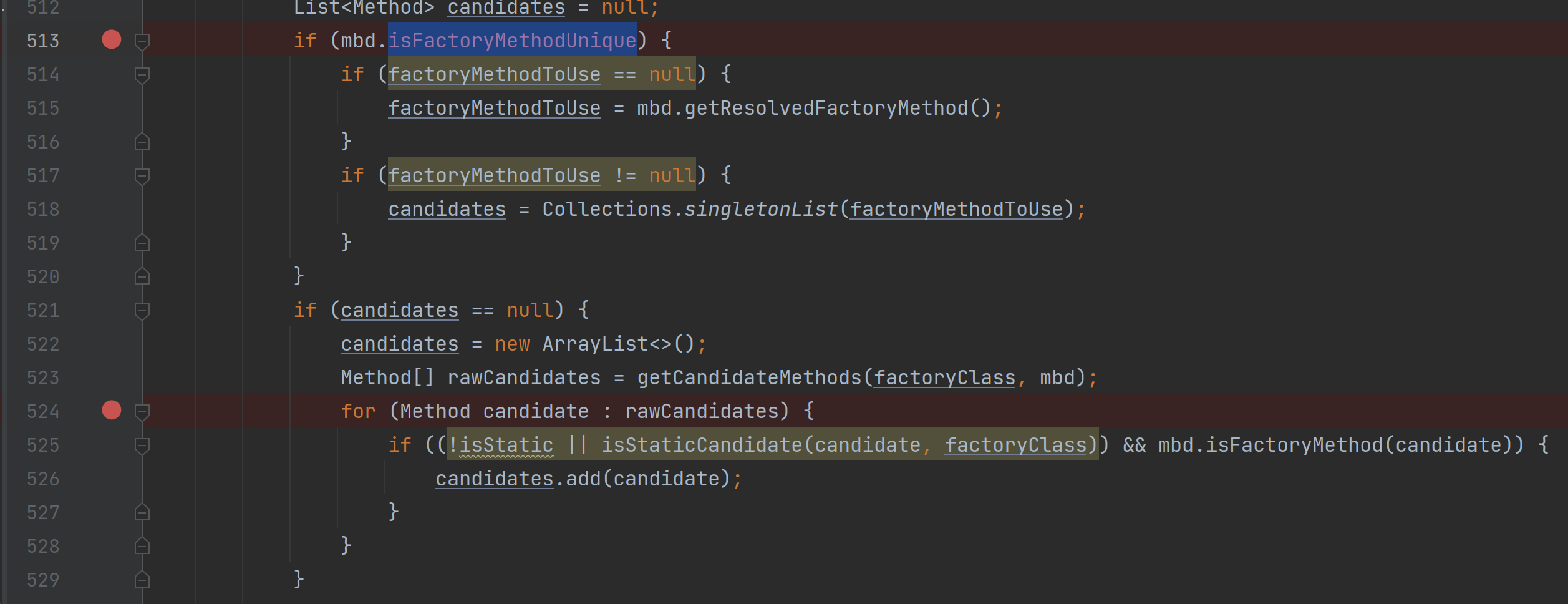Image resolution: width=1568 pixels, height=604 pixels.
Task: Click getCandidateMethods on line 523
Action: [x=748, y=377]
